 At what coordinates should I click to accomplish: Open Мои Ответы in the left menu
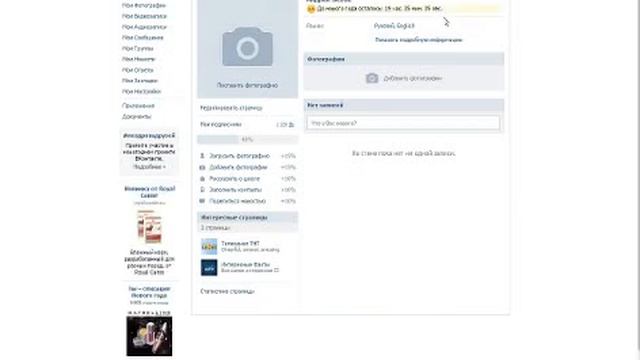coord(138,70)
